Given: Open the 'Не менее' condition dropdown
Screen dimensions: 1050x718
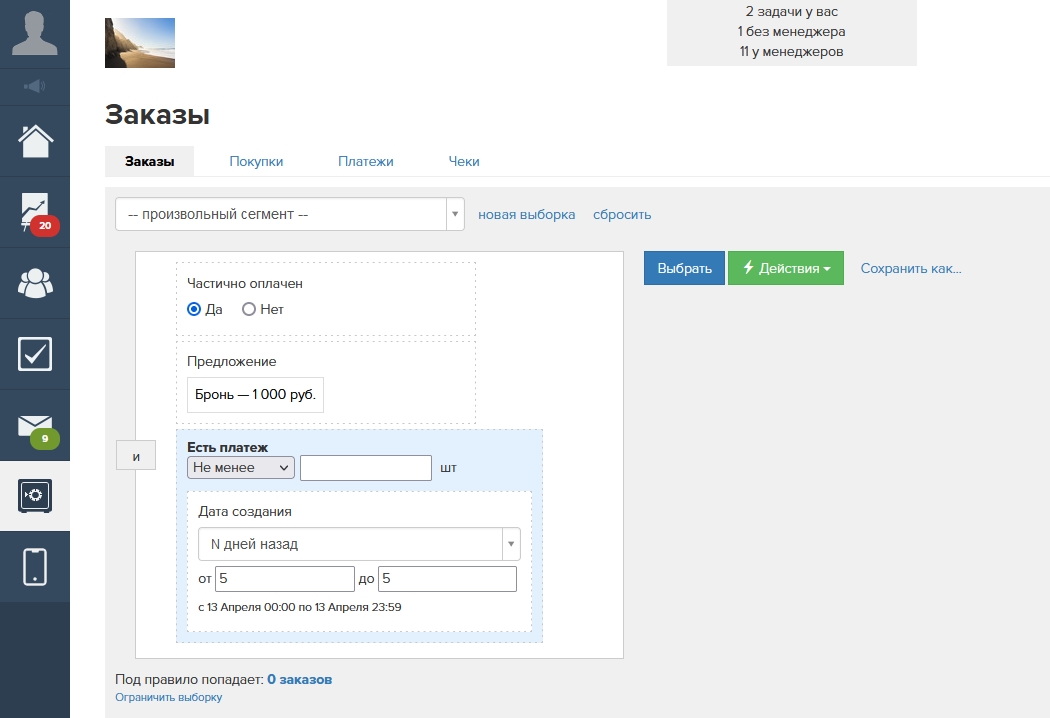Looking at the screenshot, I should (240, 468).
